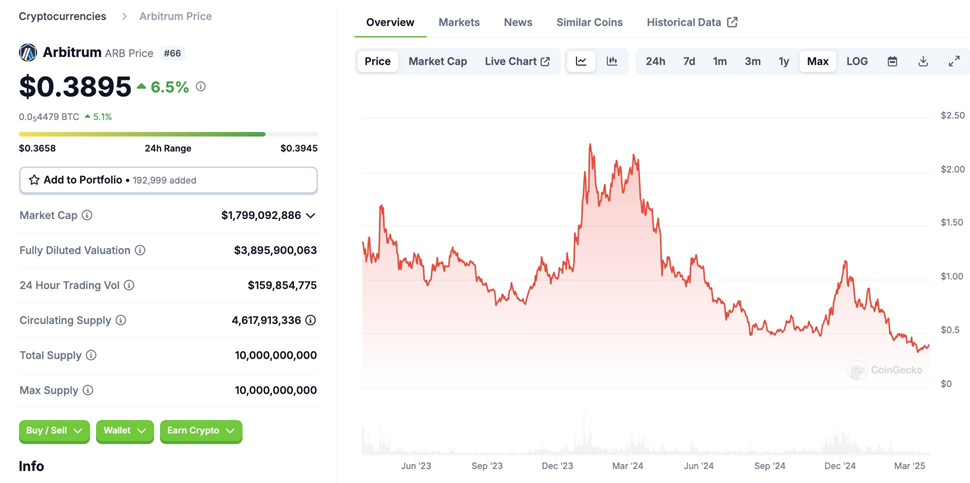This screenshot has height=483, width=970.
Task: Set chart range to 1y
Action: [x=784, y=61]
